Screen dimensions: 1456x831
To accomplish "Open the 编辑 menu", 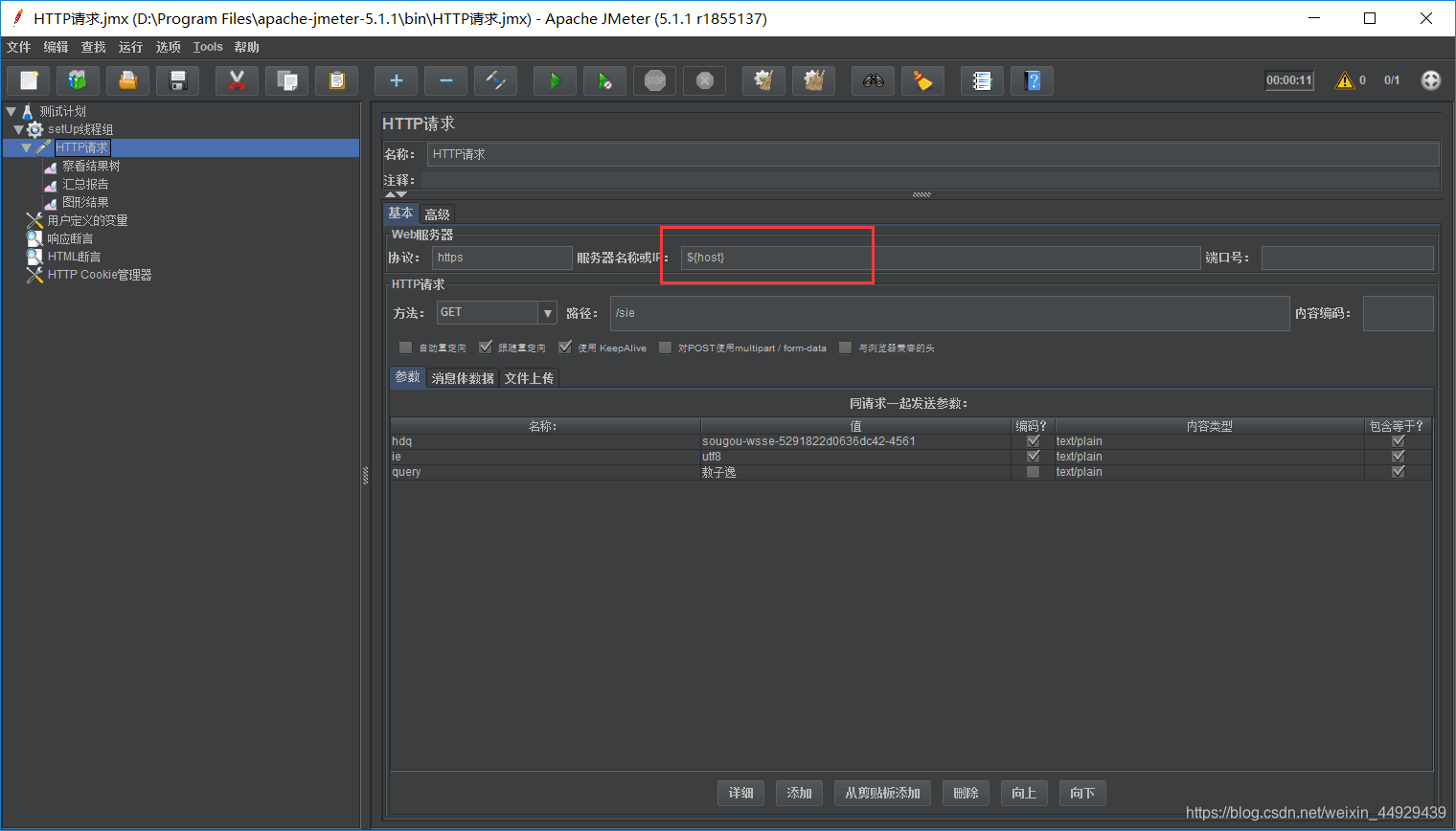I will tap(56, 47).
